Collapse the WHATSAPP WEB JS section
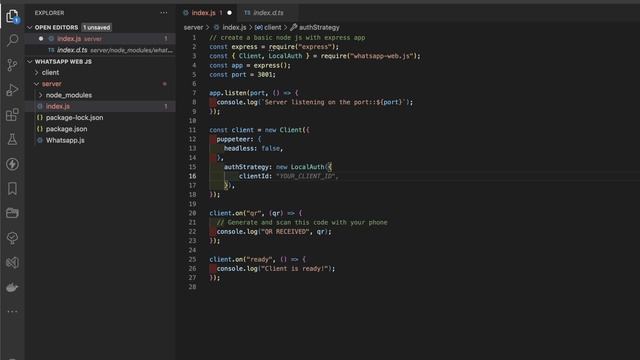Image resolution: width=640 pixels, height=360 pixels. click(x=30, y=62)
